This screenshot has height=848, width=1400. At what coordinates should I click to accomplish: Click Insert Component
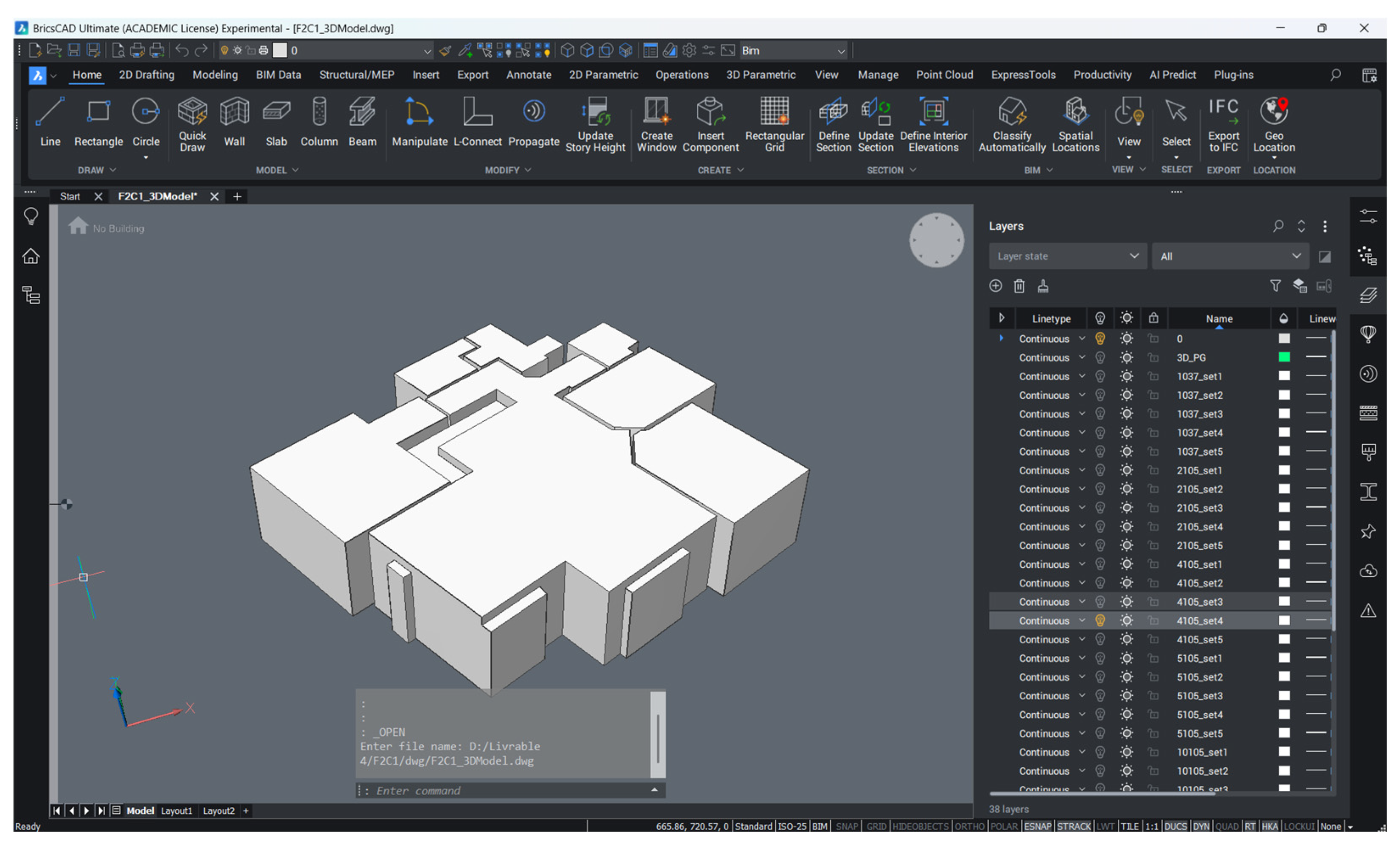click(710, 124)
